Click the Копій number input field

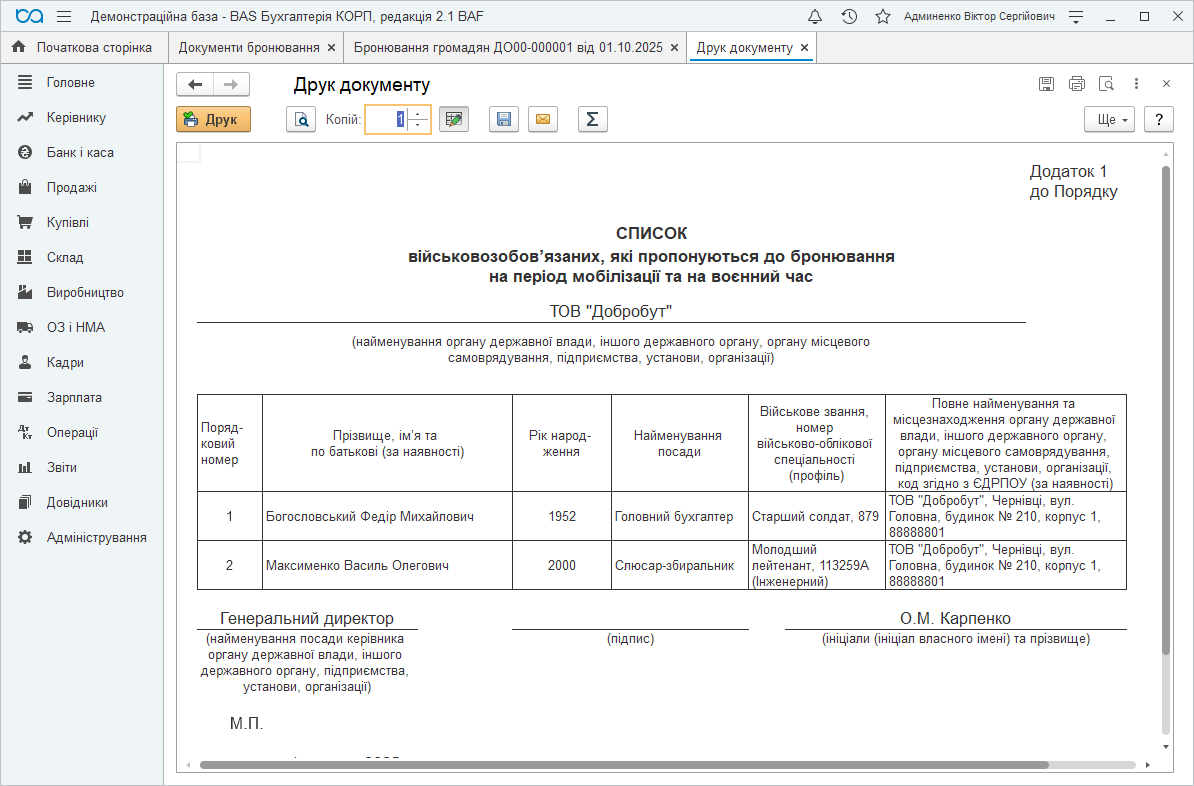(388, 120)
